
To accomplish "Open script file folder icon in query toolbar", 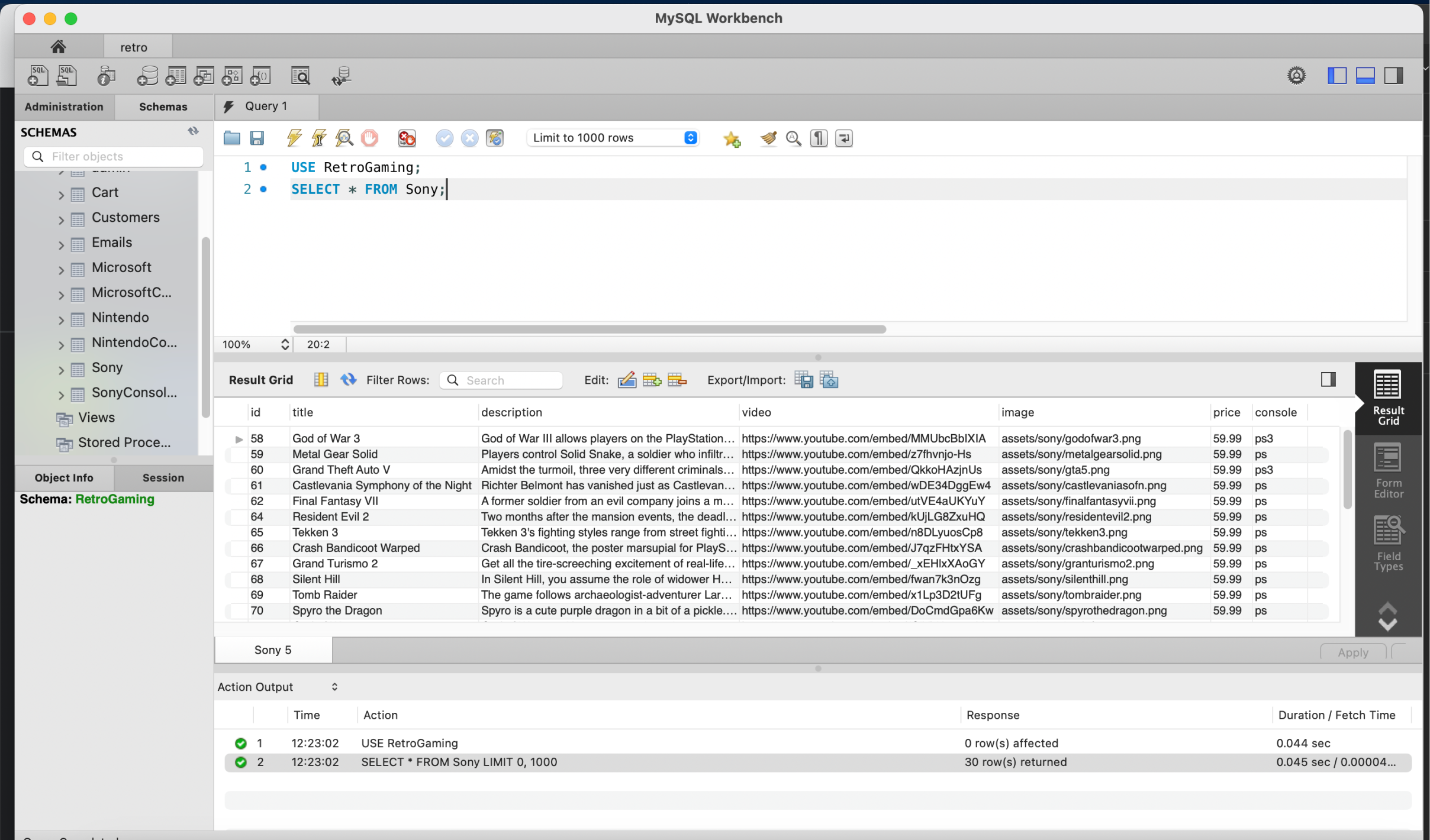I will tap(232, 138).
